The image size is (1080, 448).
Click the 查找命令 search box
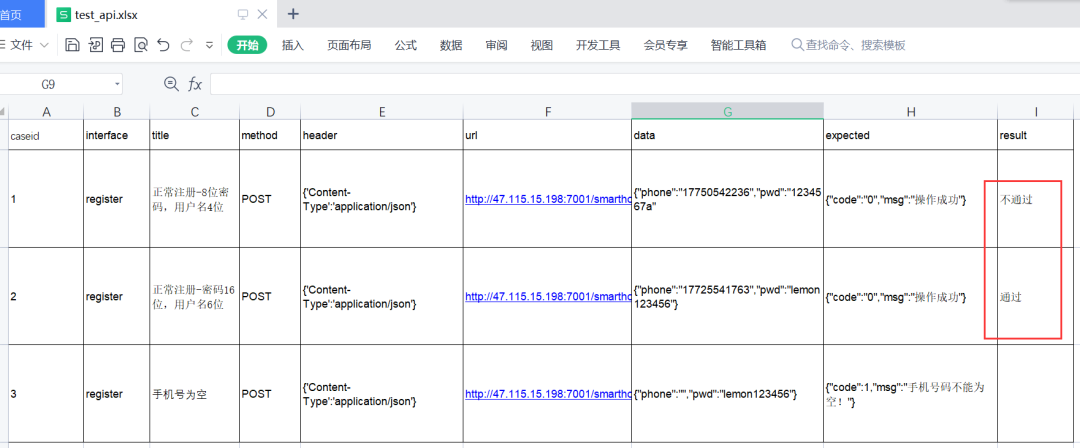coord(849,45)
